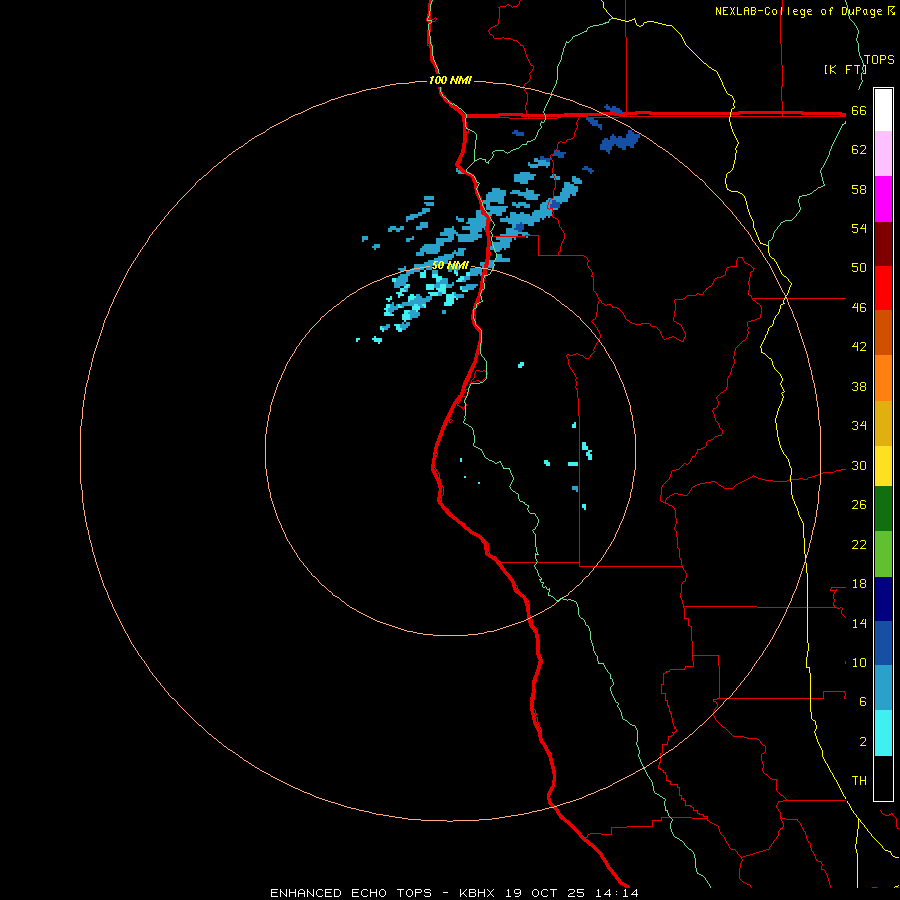Click the light pink legend swatch
The width and height of the screenshot is (900, 900).
point(883,154)
